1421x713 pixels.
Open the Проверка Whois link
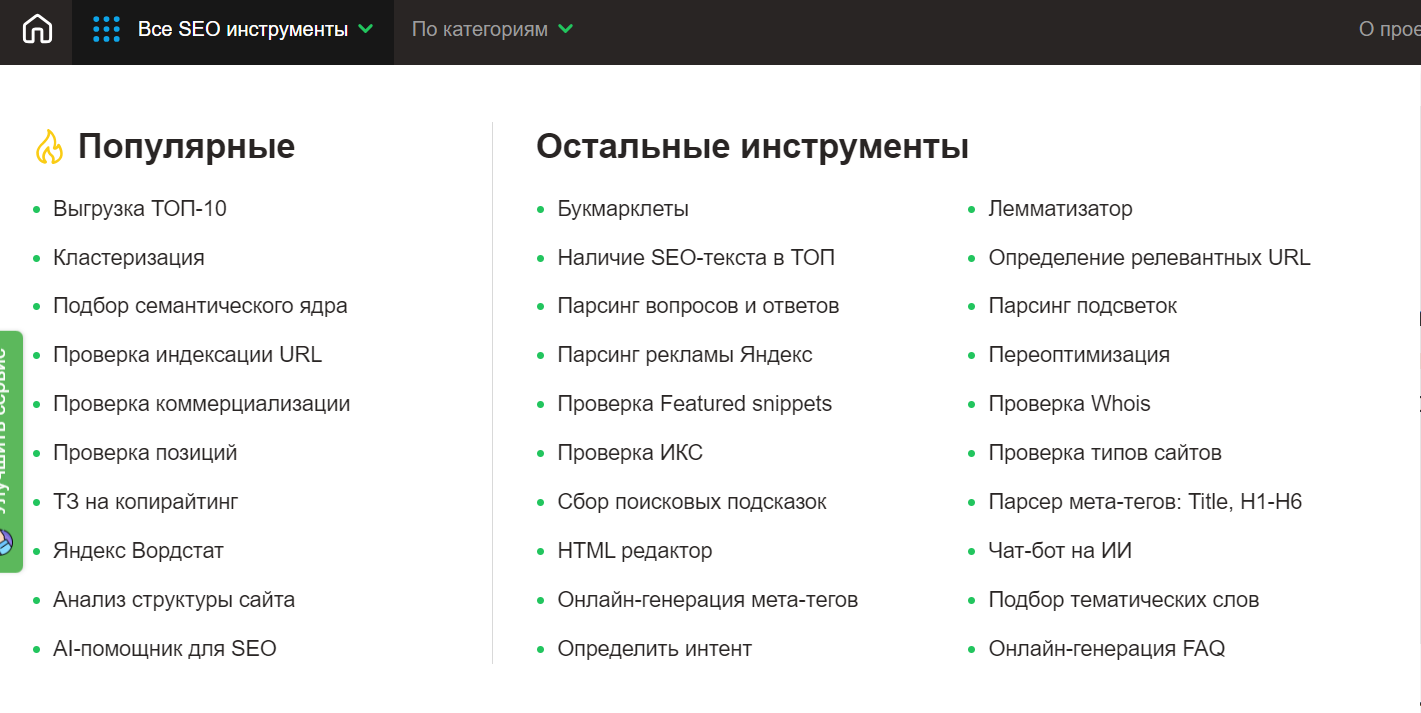pyautogui.click(x=1069, y=404)
